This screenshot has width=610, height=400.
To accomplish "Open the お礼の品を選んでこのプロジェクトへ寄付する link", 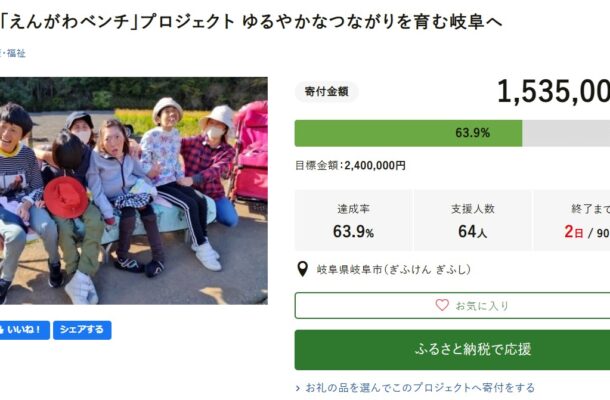I will pos(420,387).
